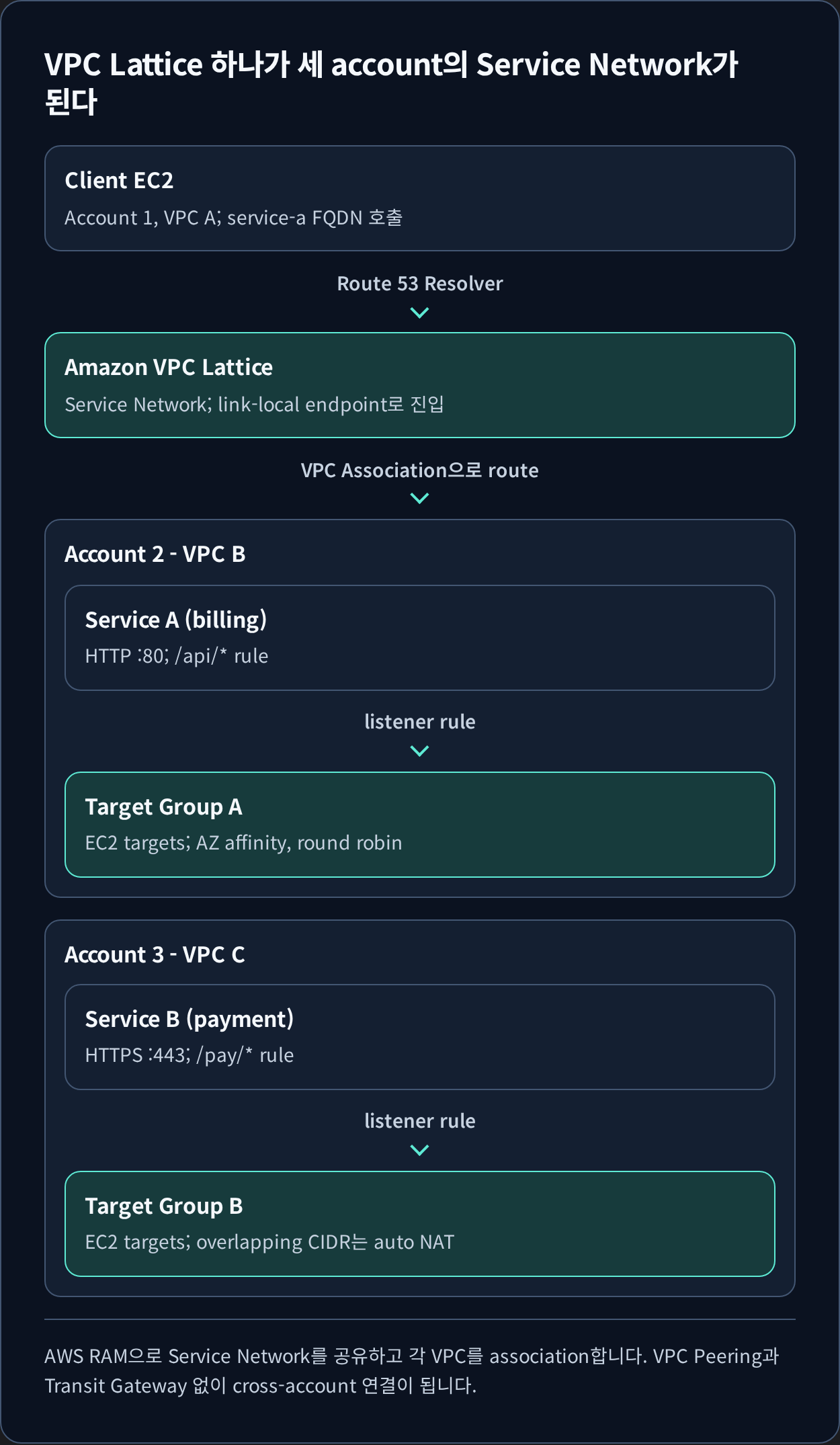Click the listener rule chevron in Account 3
The width and height of the screenshot is (840, 1445).
419,1150
